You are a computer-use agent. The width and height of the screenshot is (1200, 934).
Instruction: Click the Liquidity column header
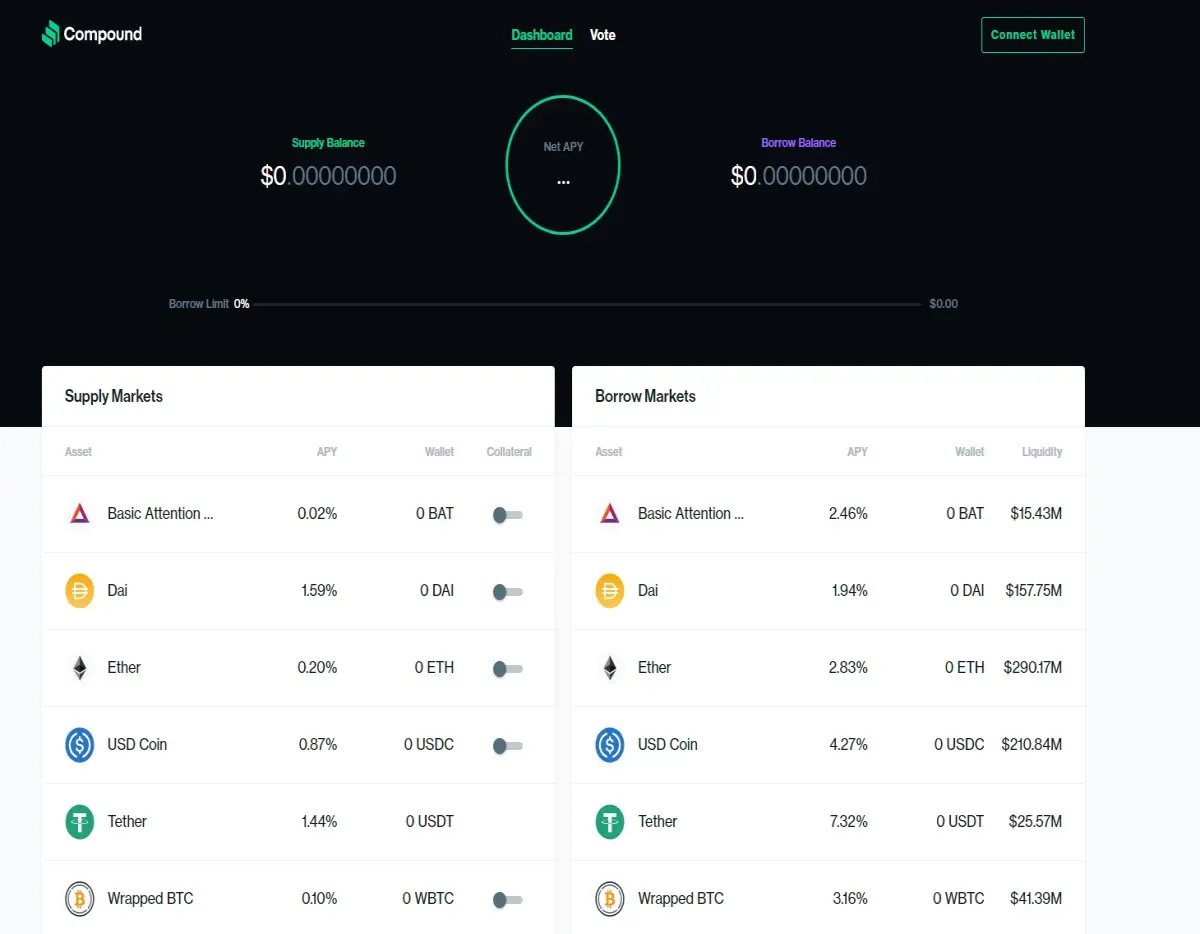[x=1042, y=452]
